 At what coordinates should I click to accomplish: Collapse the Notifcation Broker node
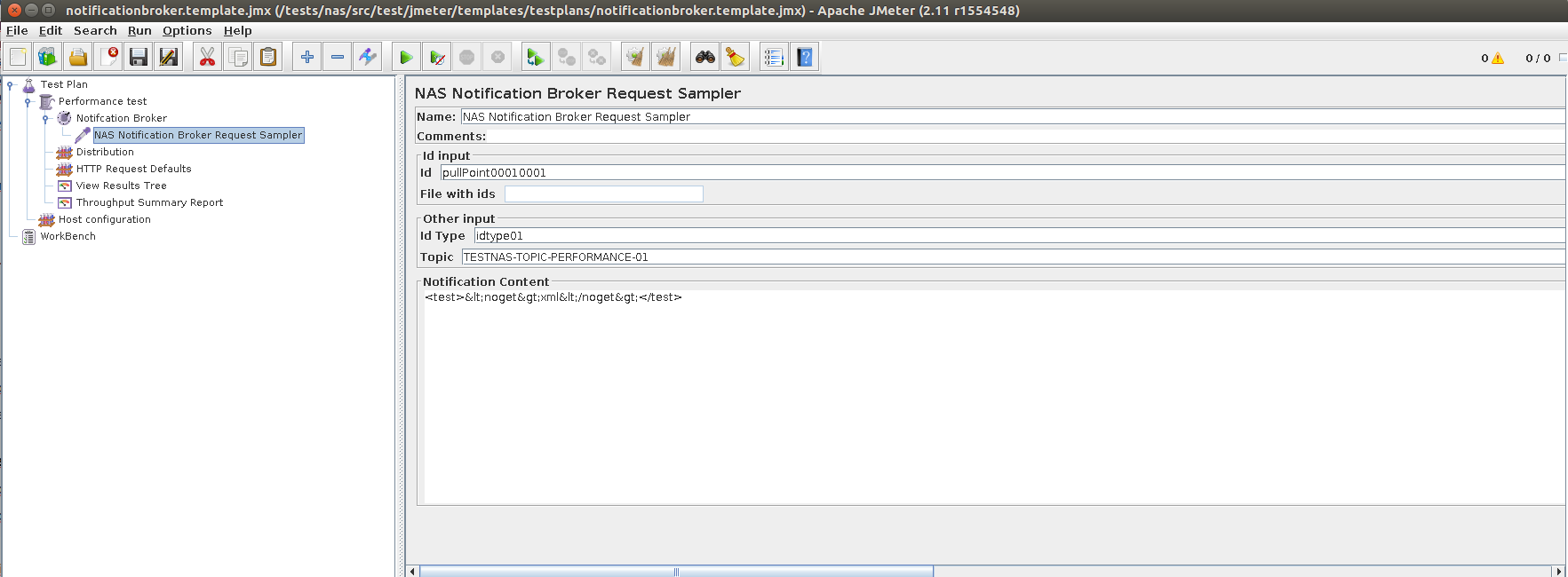(46, 119)
